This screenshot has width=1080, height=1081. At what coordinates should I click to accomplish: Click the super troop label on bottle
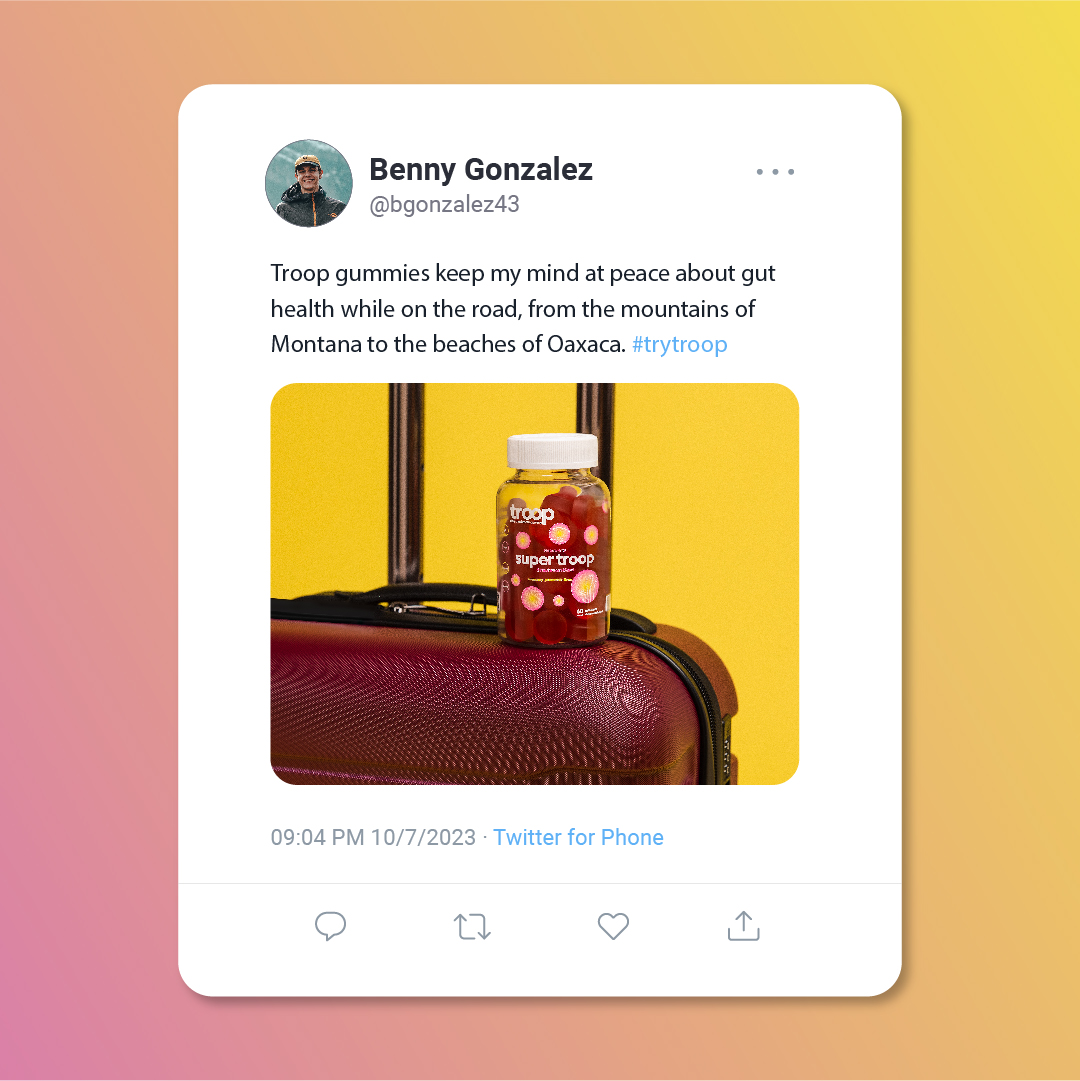tap(554, 559)
